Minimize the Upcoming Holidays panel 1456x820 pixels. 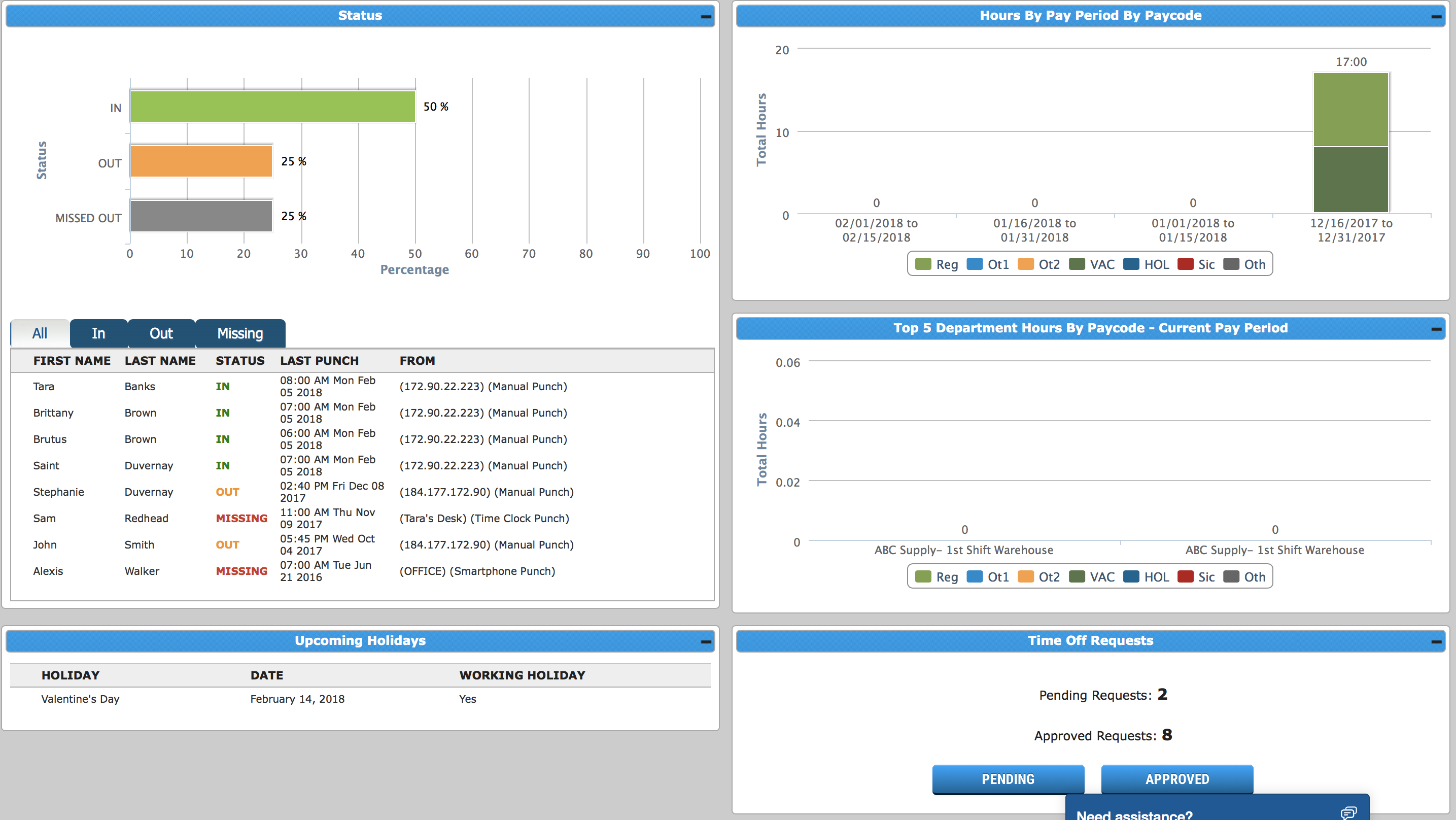click(705, 642)
